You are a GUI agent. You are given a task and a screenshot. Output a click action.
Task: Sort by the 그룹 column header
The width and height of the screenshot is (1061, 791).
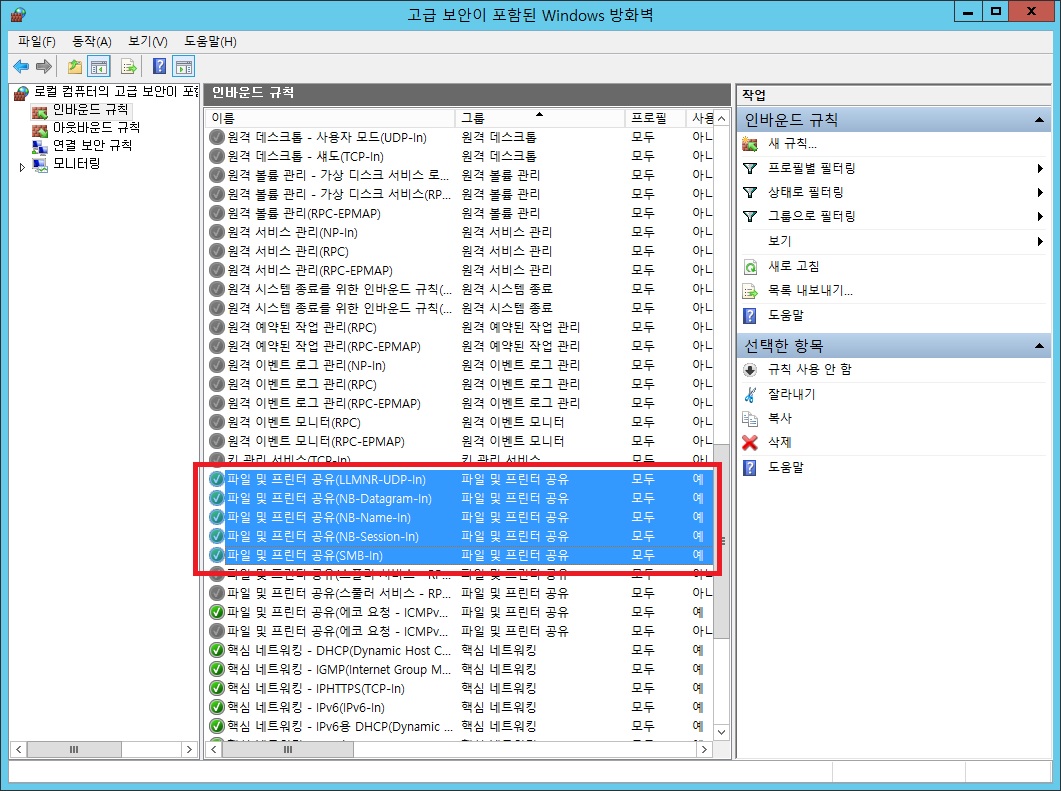[x=540, y=118]
